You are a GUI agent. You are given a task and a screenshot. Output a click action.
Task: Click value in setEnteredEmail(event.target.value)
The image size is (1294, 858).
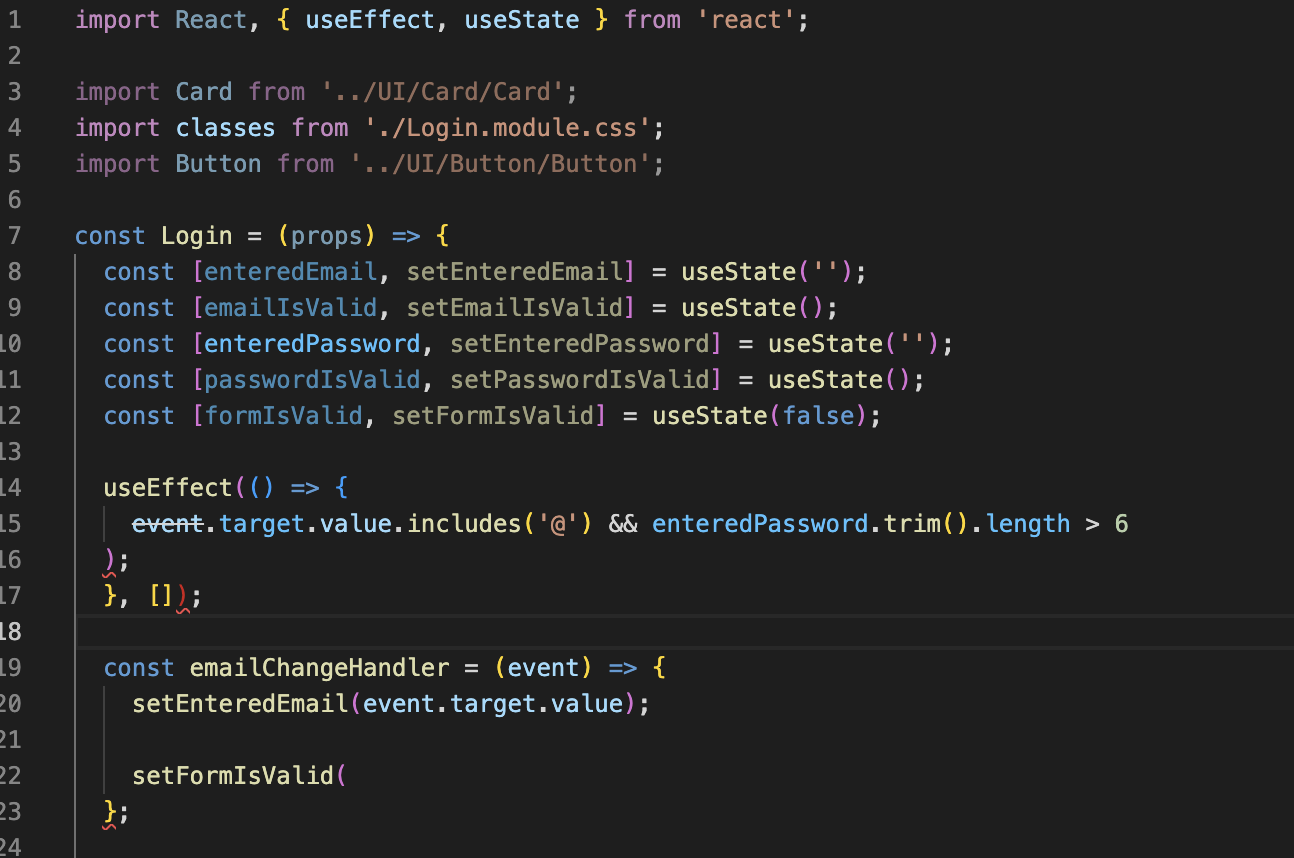click(x=587, y=704)
